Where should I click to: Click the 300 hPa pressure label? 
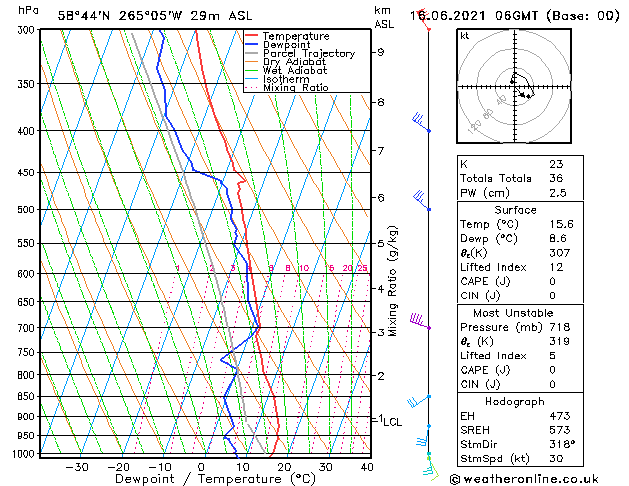[x=28, y=30]
